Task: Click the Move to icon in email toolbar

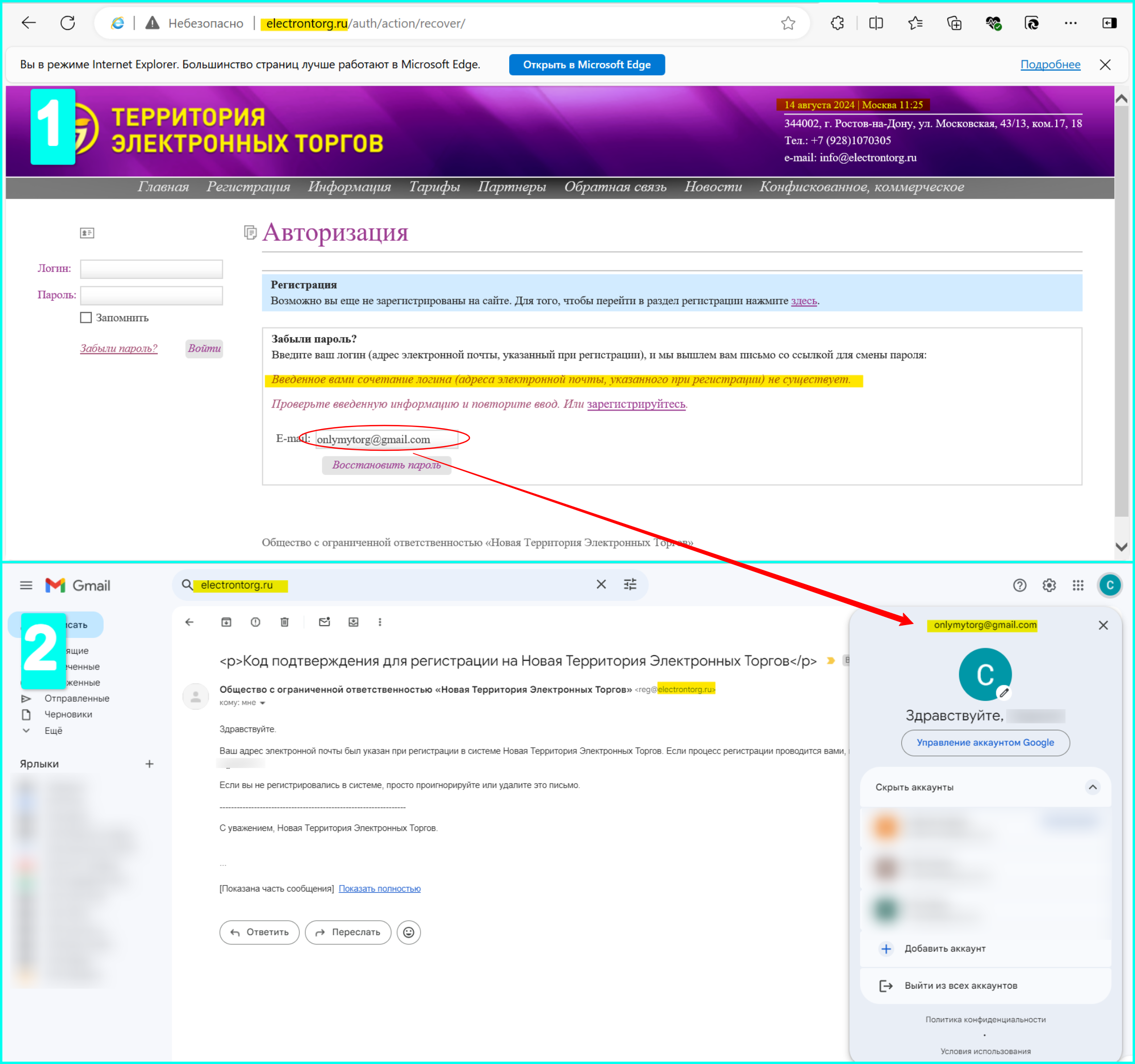Action: click(x=354, y=622)
